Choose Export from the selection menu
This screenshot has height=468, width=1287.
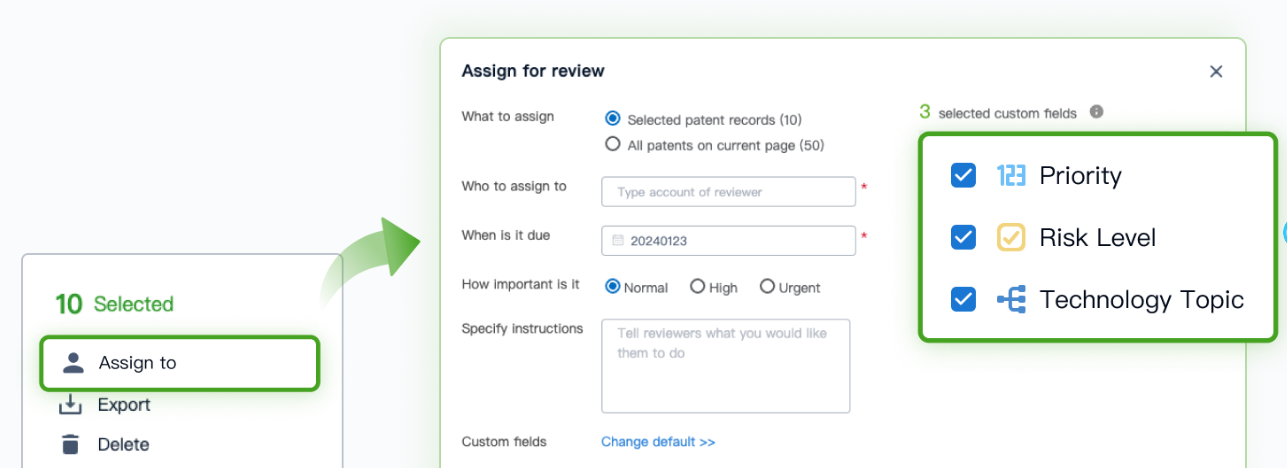(124, 405)
